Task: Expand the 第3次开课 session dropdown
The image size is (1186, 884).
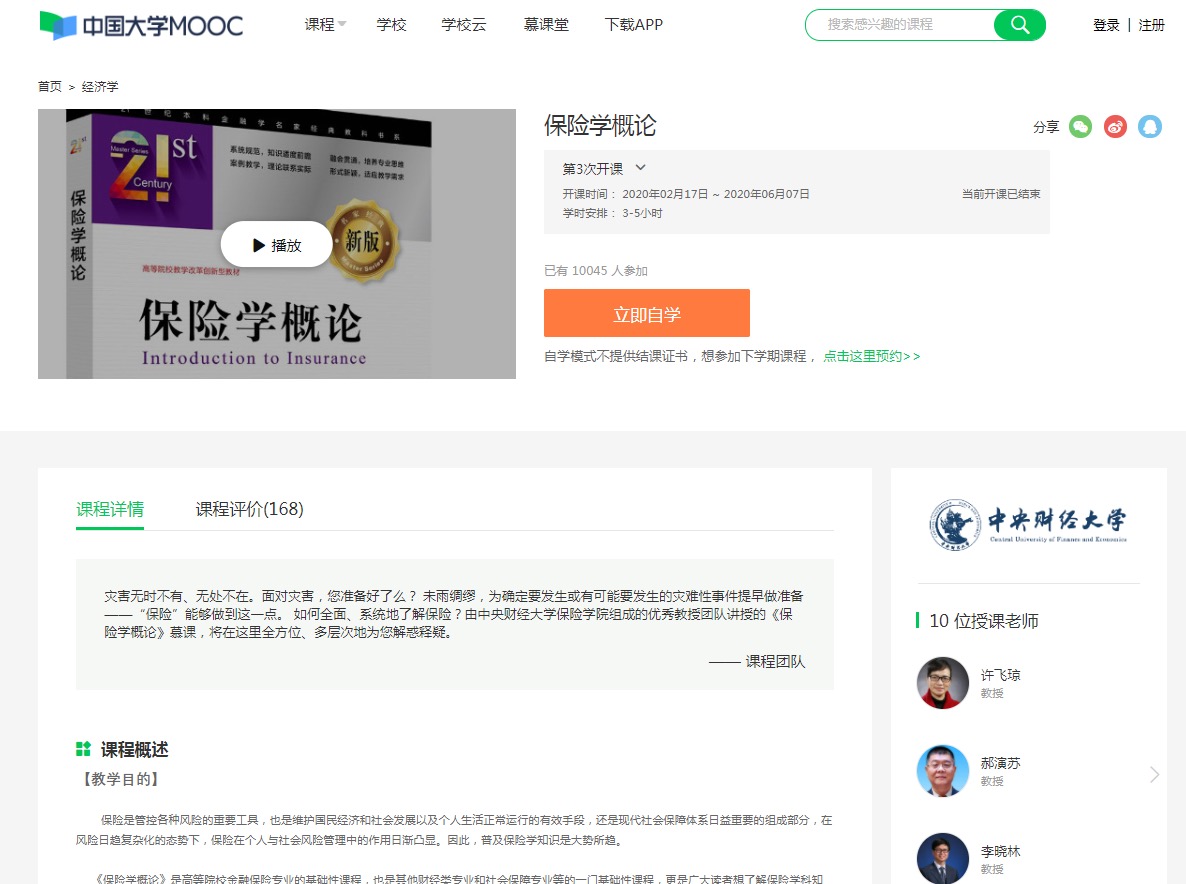Action: pos(604,168)
